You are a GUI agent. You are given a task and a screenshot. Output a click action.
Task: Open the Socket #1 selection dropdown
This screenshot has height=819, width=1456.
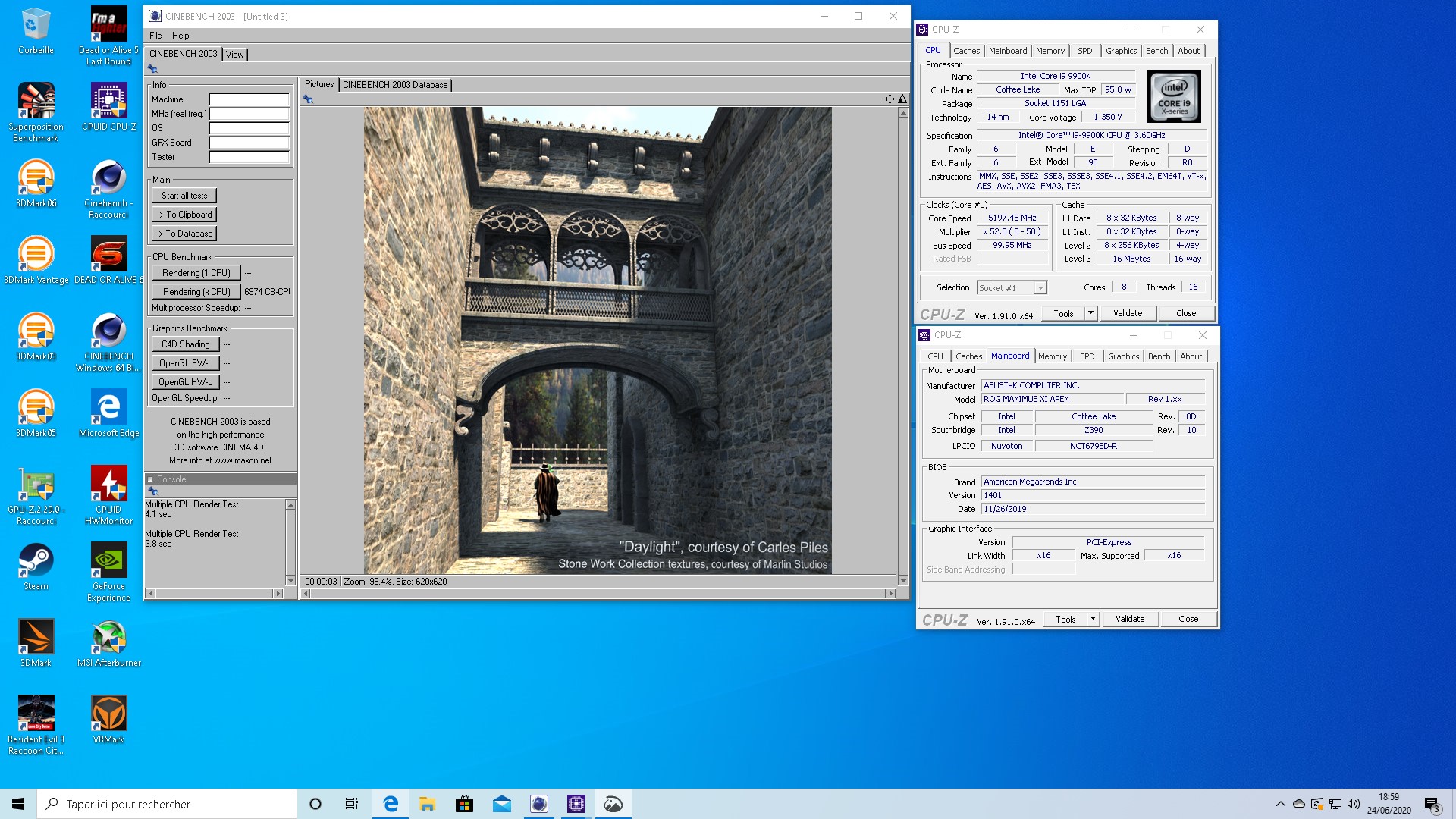(1012, 287)
